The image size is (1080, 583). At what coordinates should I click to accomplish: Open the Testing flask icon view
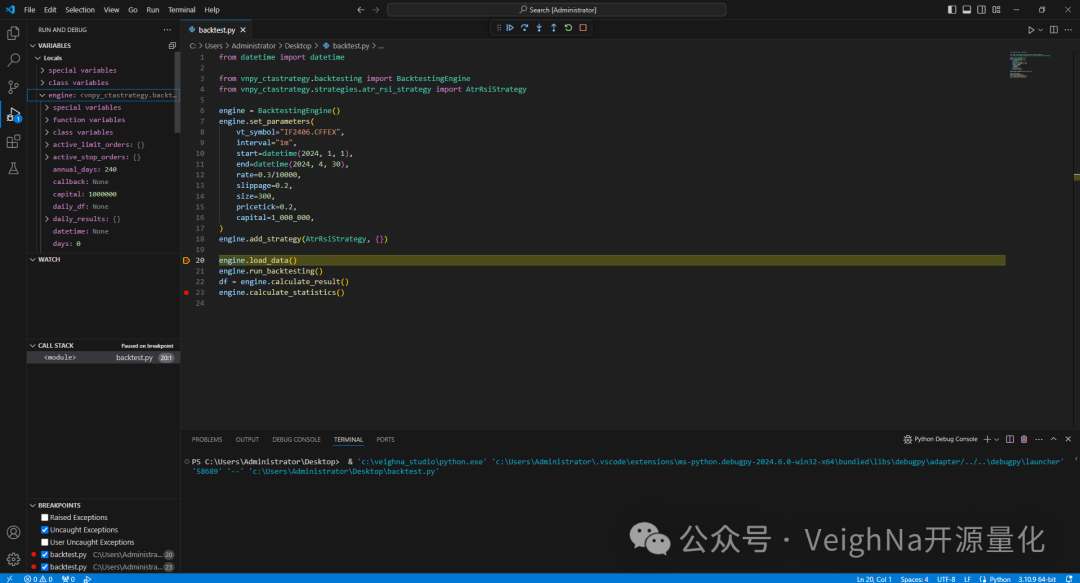(13, 169)
